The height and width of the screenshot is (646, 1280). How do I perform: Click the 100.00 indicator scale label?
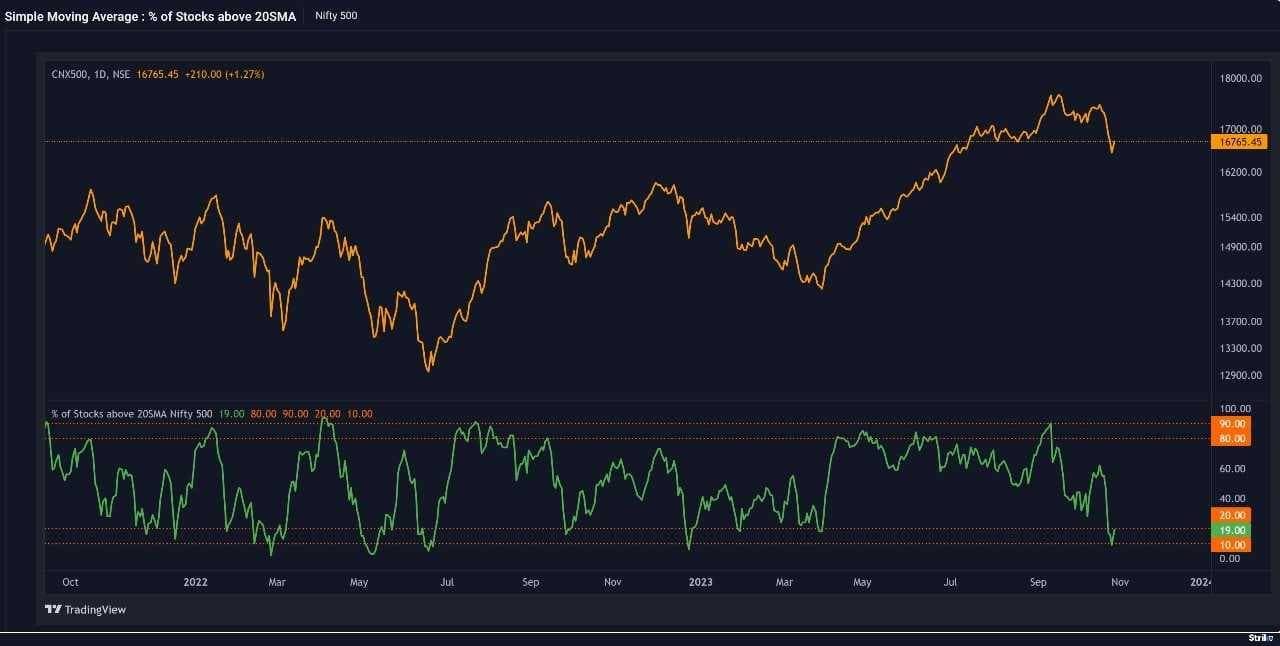click(x=1235, y=409)
